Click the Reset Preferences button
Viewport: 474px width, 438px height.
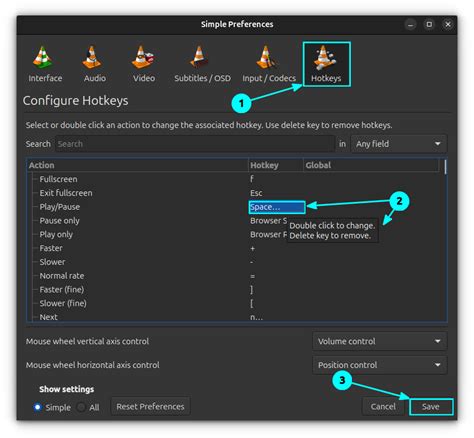[x=150, y=407]
